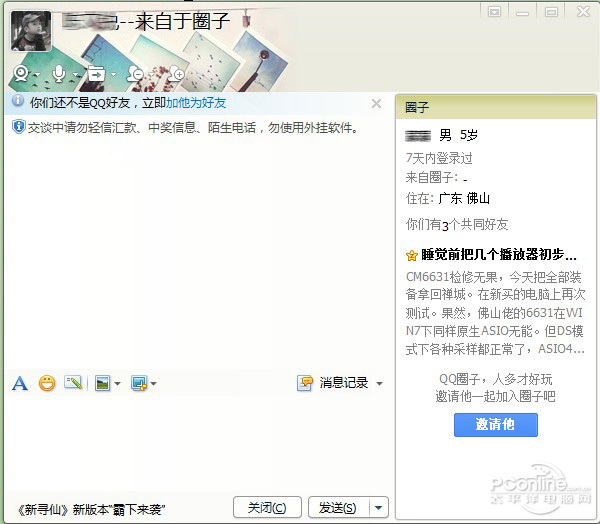Viewport: 600px width, 524px height.
Task: Click the 关闭(C) button
Action: pyautogui.click(x=267, y=508)
